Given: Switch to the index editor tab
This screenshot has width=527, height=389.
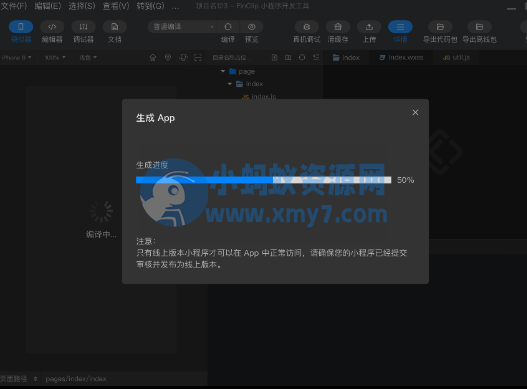Looking at the screenshot, I should [x=346, y=57].
